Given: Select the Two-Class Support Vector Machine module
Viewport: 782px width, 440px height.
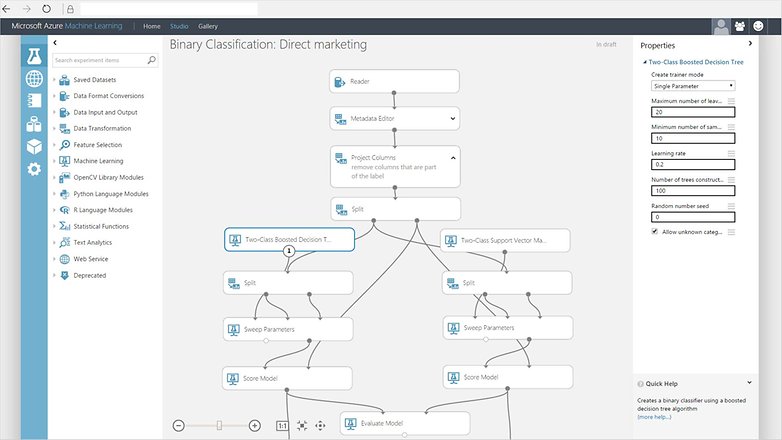Looking at the screenshot, I should pyautogui.click(x=505, y=240).
